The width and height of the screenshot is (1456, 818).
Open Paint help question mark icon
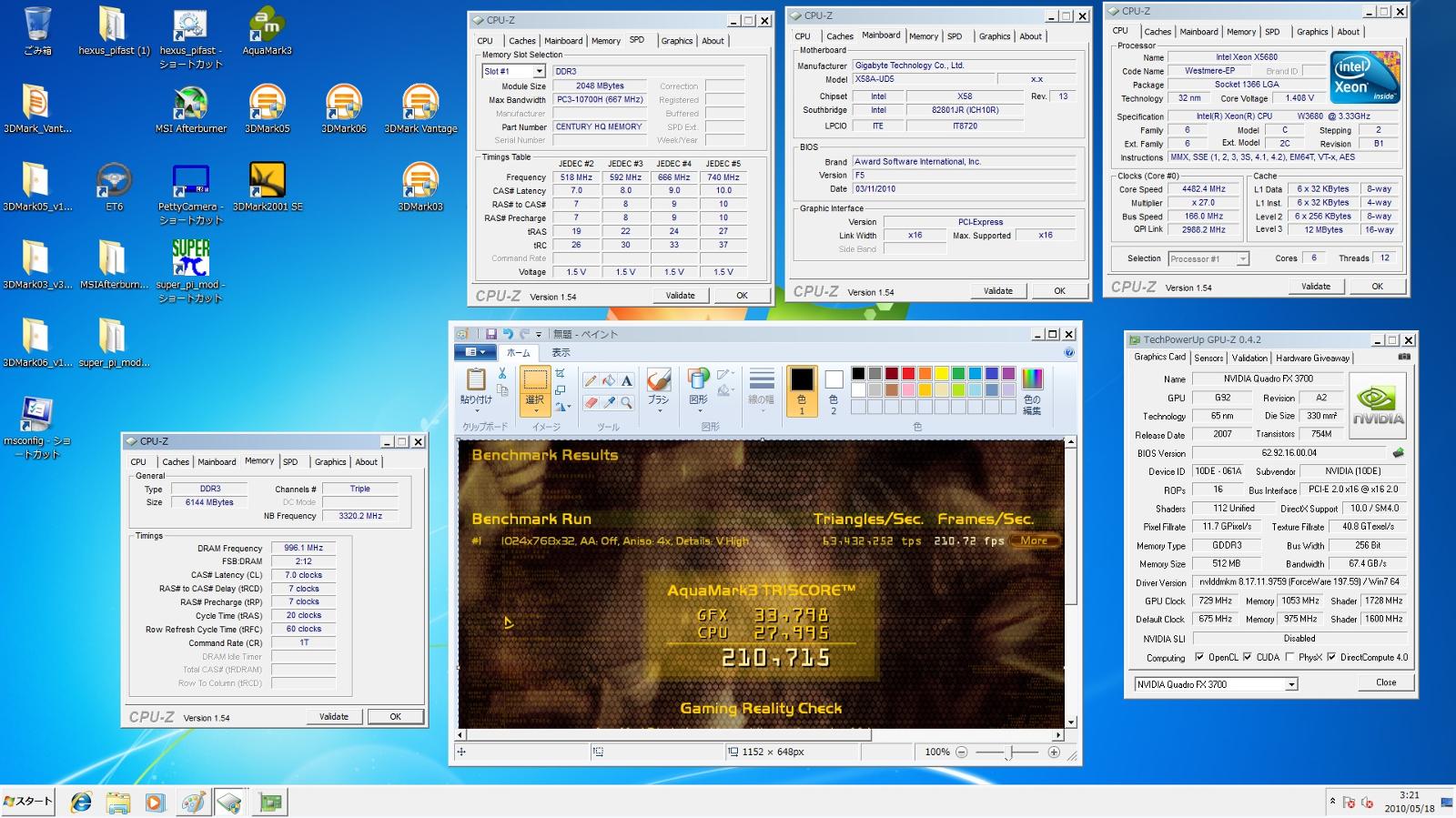[1069, 352]
